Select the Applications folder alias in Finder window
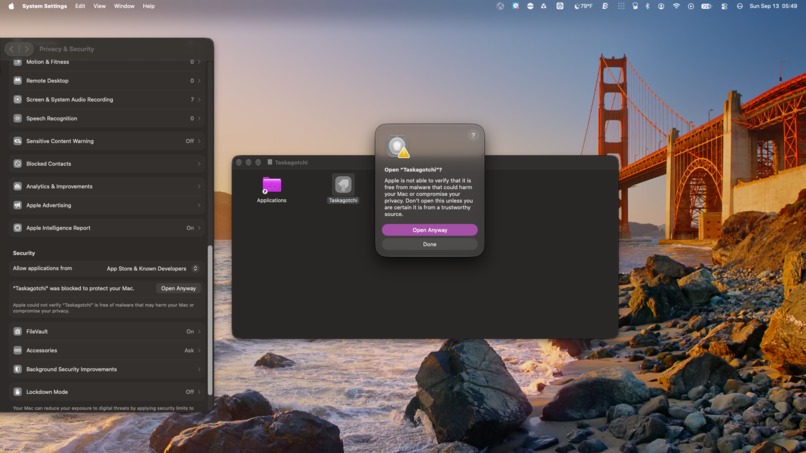The width and height of the screenshot is (806, 453). [x=271, y=185]
